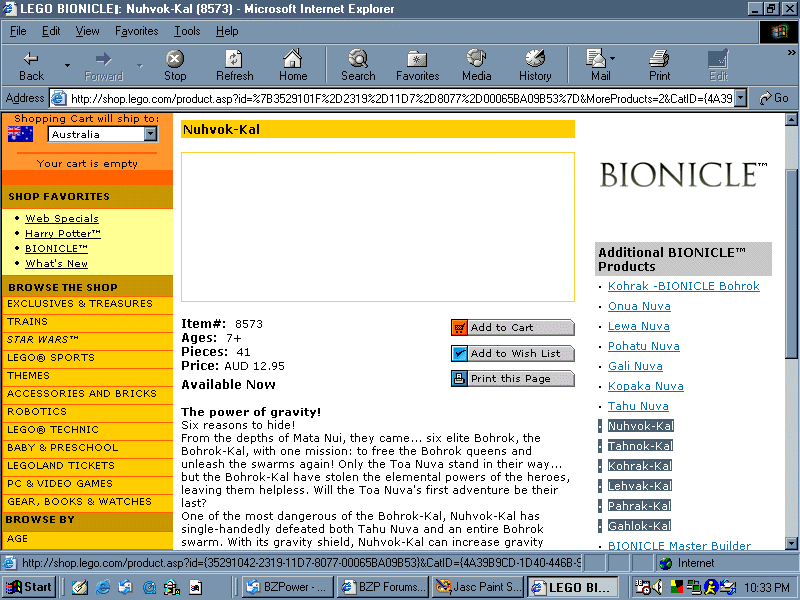Image resolution: width=800 pixels, height=600 pixels.
Task: Click the Back toolbar button
Action: coord(31,66)
